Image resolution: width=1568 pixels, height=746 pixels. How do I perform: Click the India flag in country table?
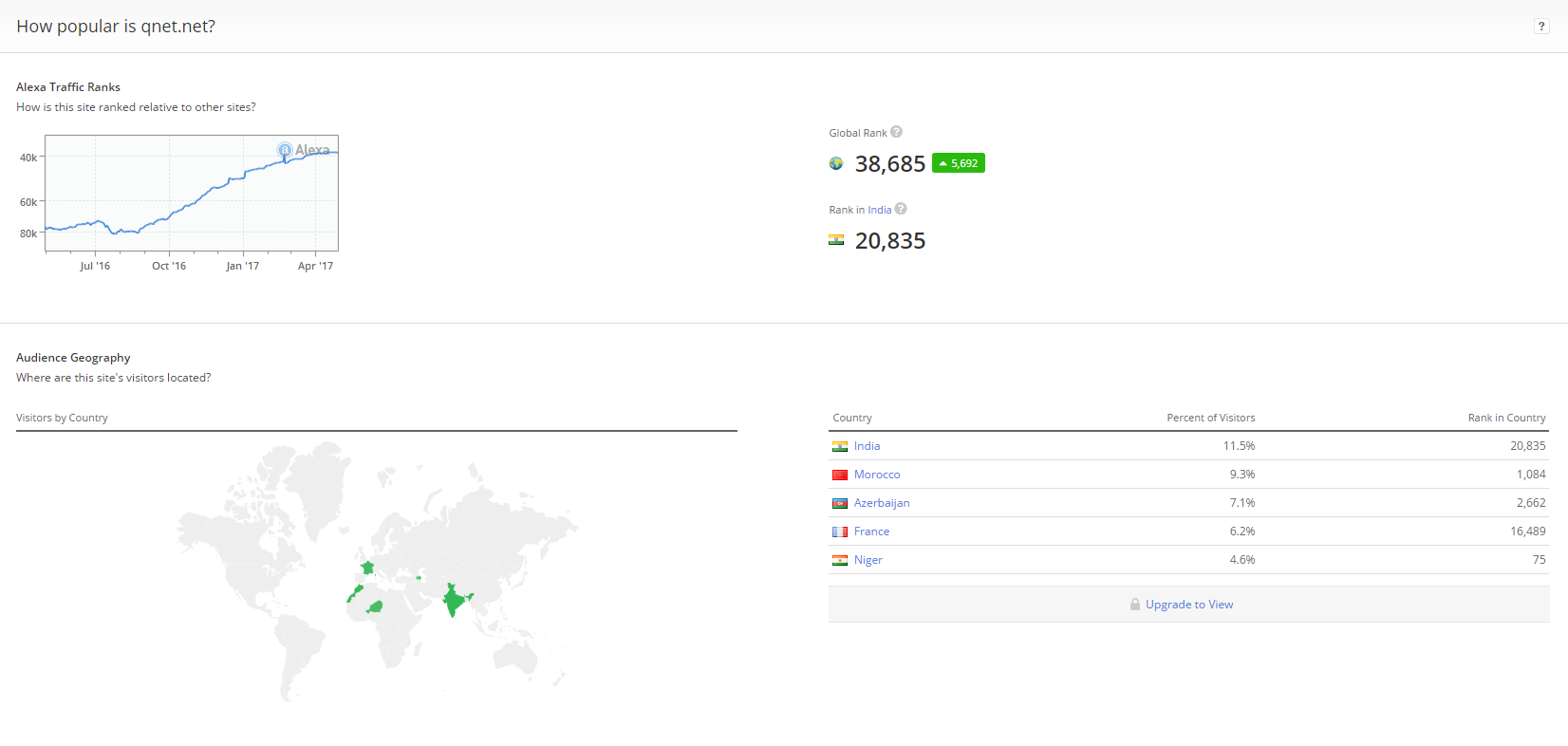pos(840,446)
